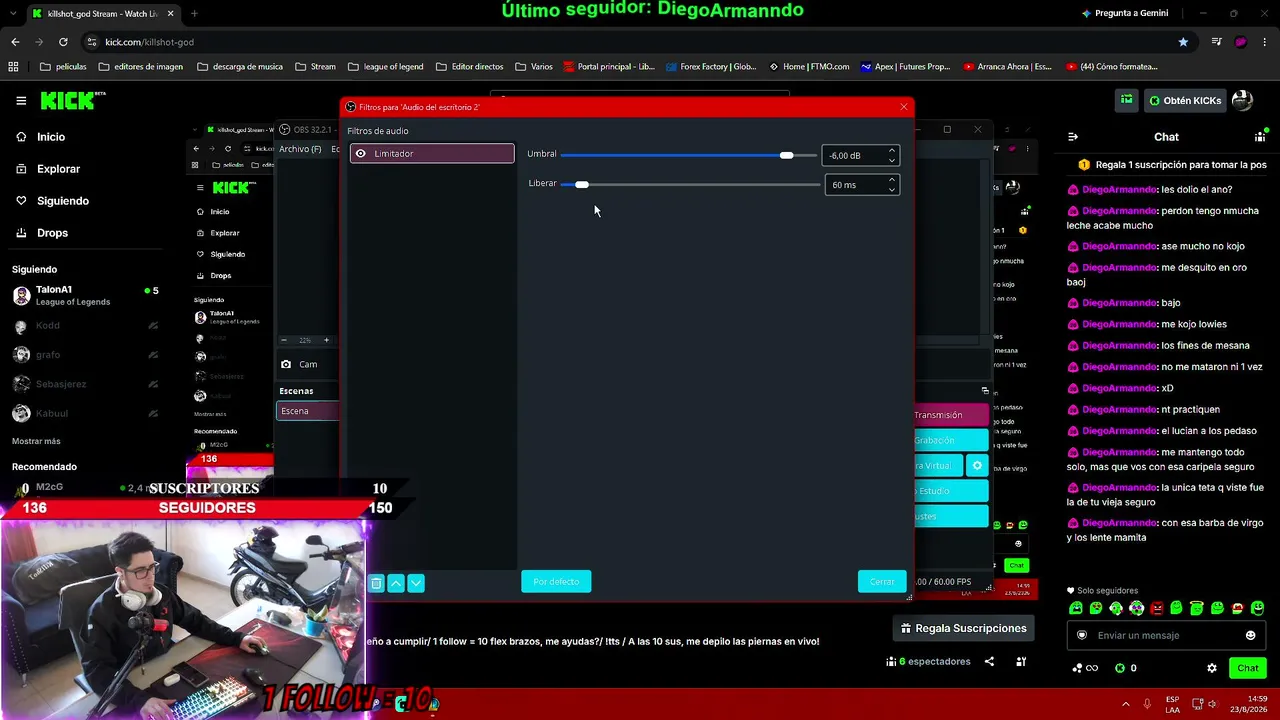Open the emoji picker in chat input
The height and width of the screenshot is (720, 1280).
1250,635
